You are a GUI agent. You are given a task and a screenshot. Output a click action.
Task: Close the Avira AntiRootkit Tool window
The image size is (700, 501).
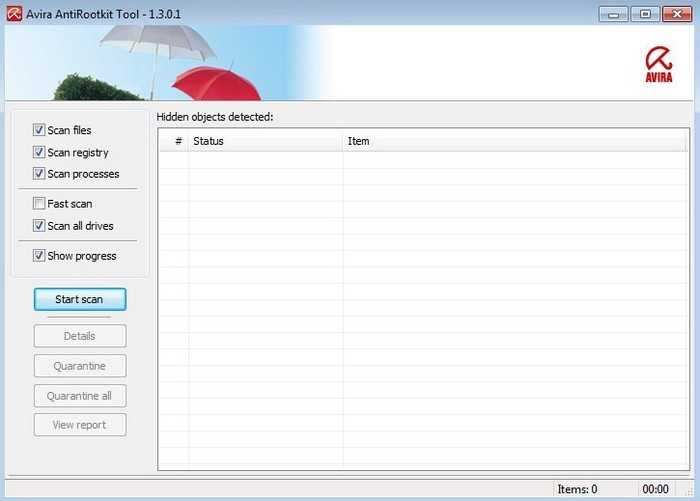(677, 14)
